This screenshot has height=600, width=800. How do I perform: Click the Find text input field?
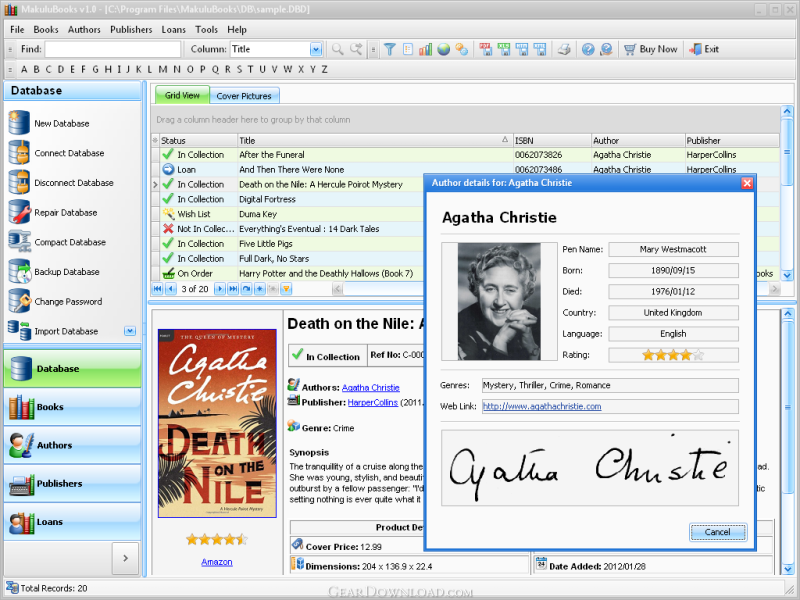113,49
